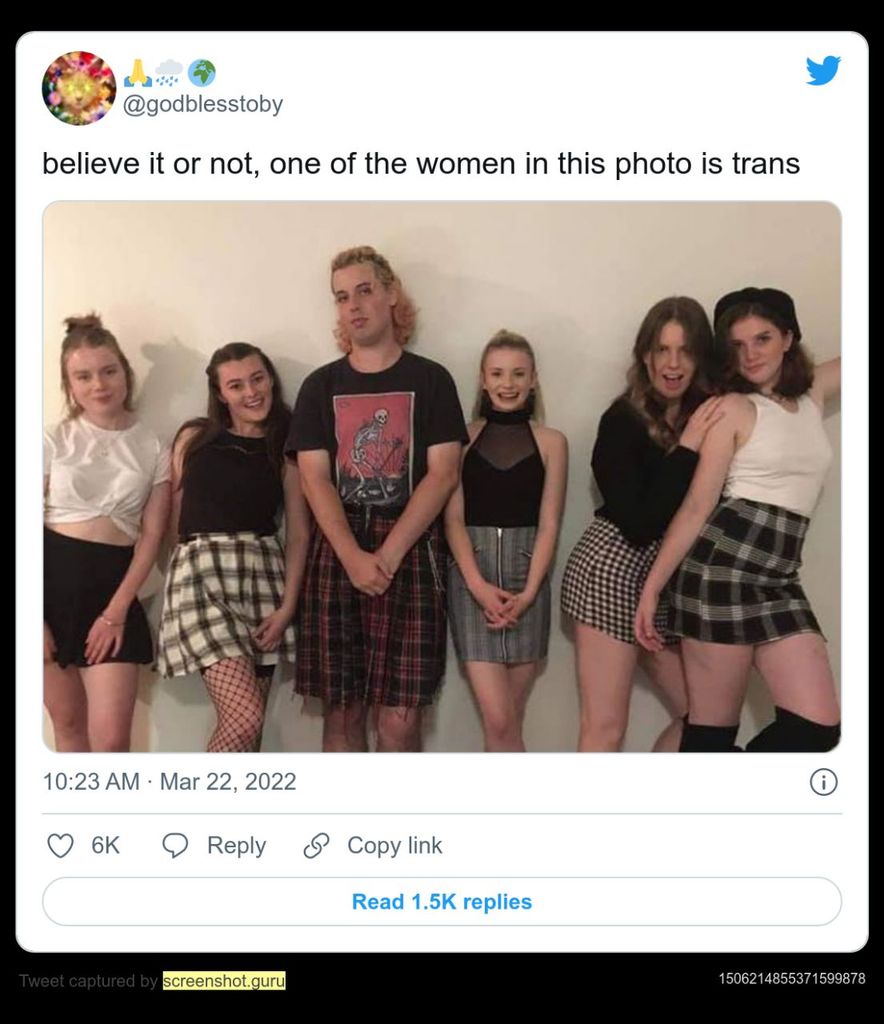Click the rain cloud emoji in display name
This screenshot has width=884, height=1024.
(169, 73)
